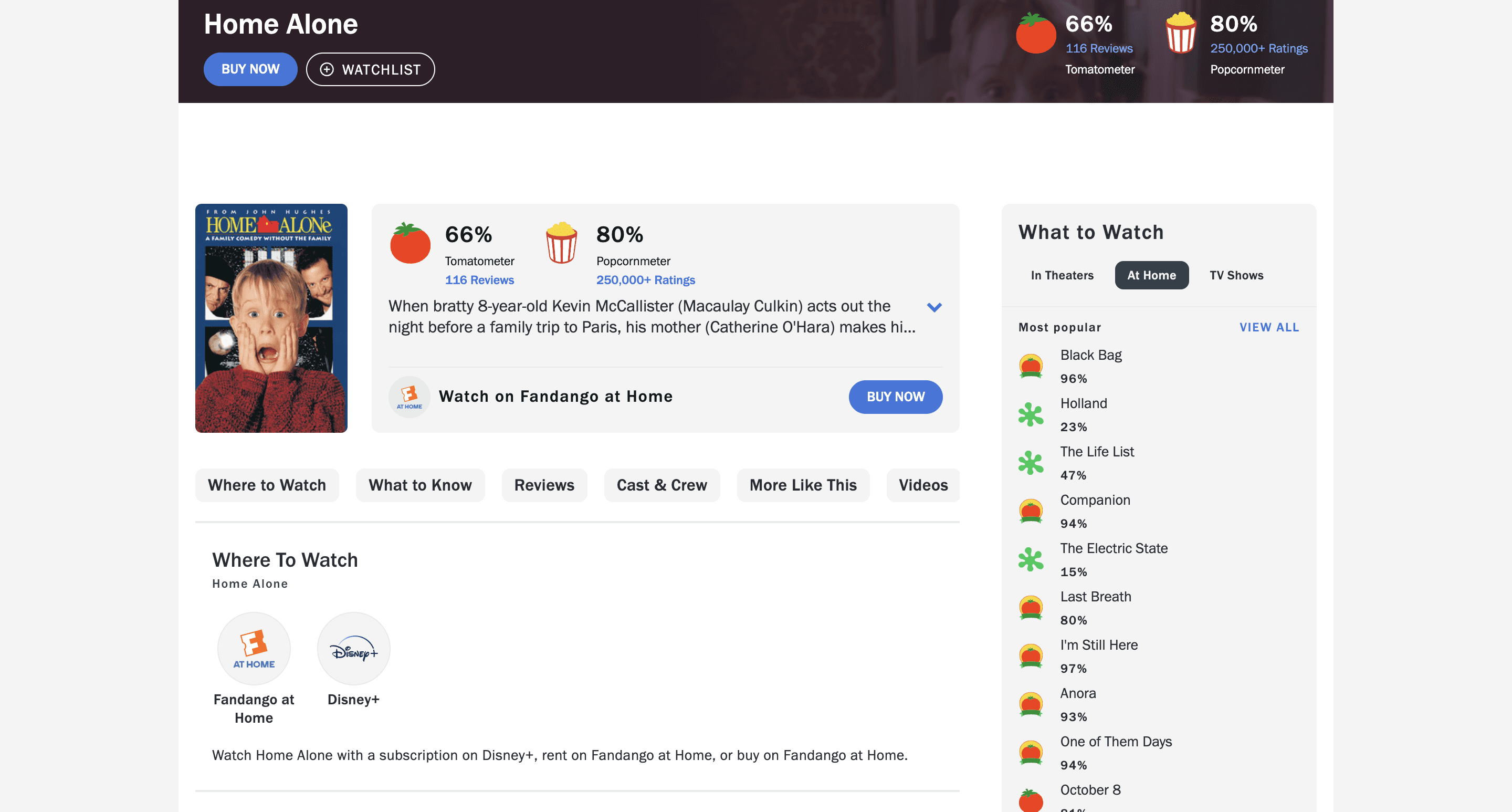
Task: Click BUY NOW beside Watch on Fandango at Home
Action: coord(895,397)
